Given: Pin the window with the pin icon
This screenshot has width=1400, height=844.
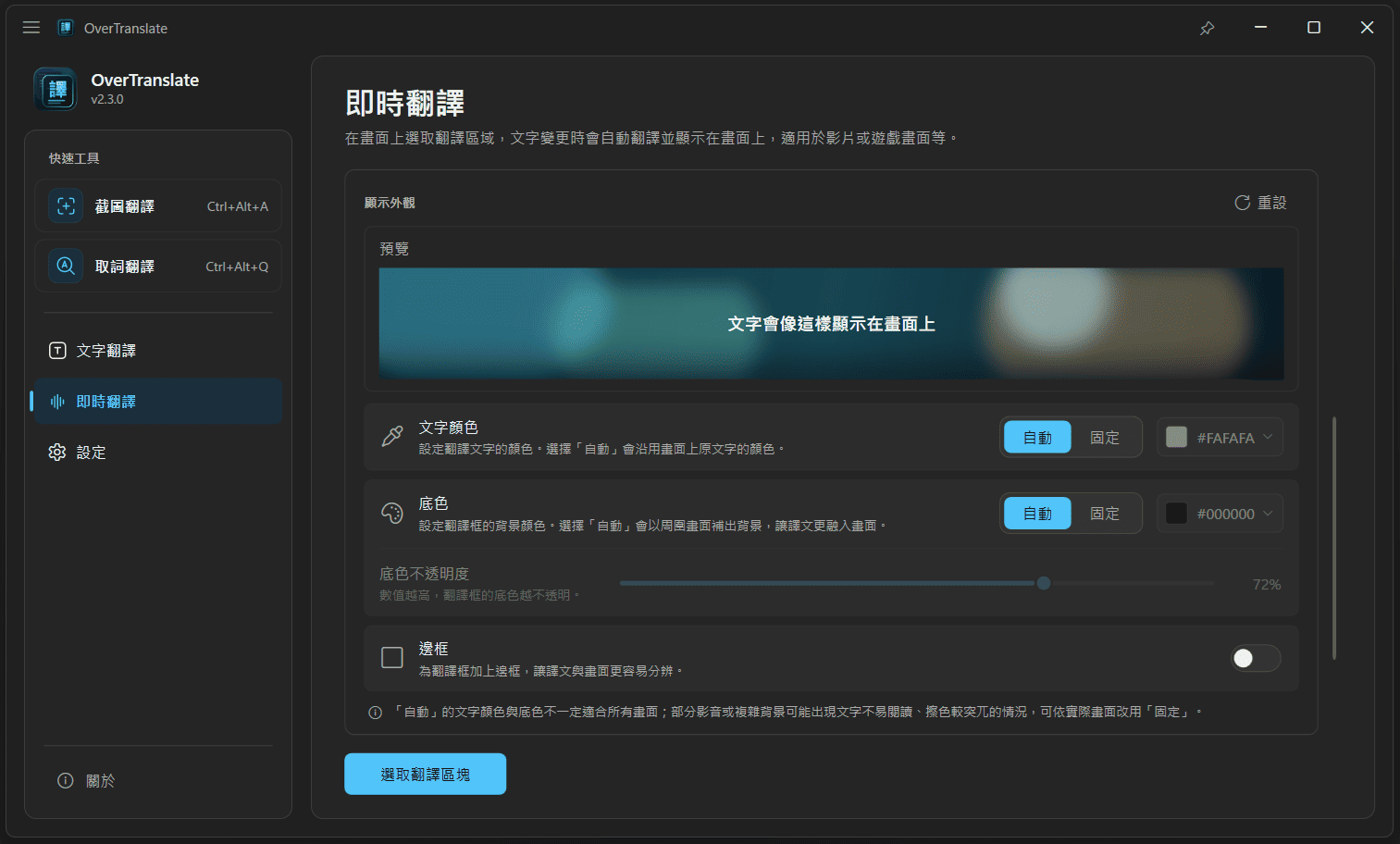Looking at the screenshot, I should point(1207,28).
